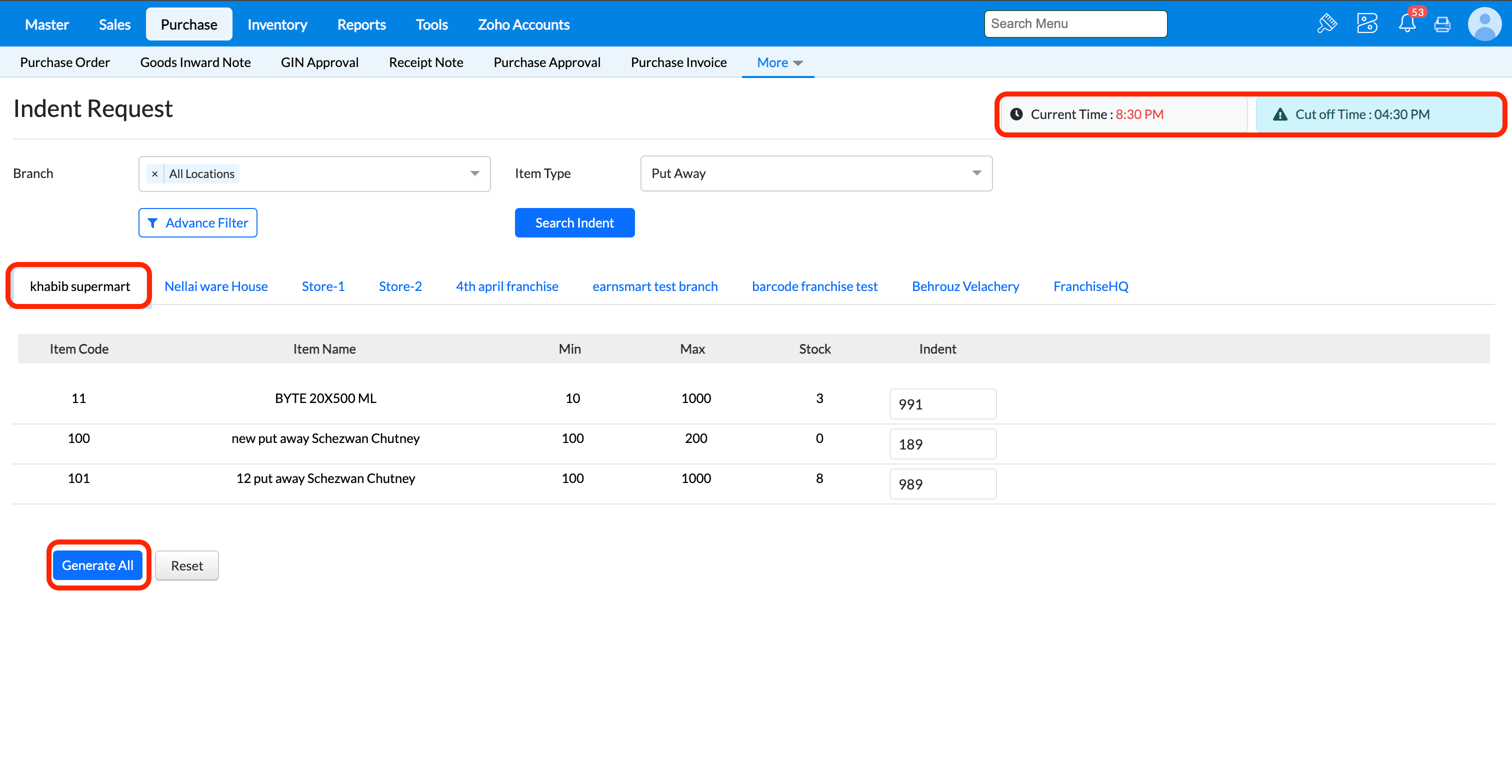Screen dimensions: 1512x784
Task: Click indent quantity field showing 991
Action: [x=942, y=404]
